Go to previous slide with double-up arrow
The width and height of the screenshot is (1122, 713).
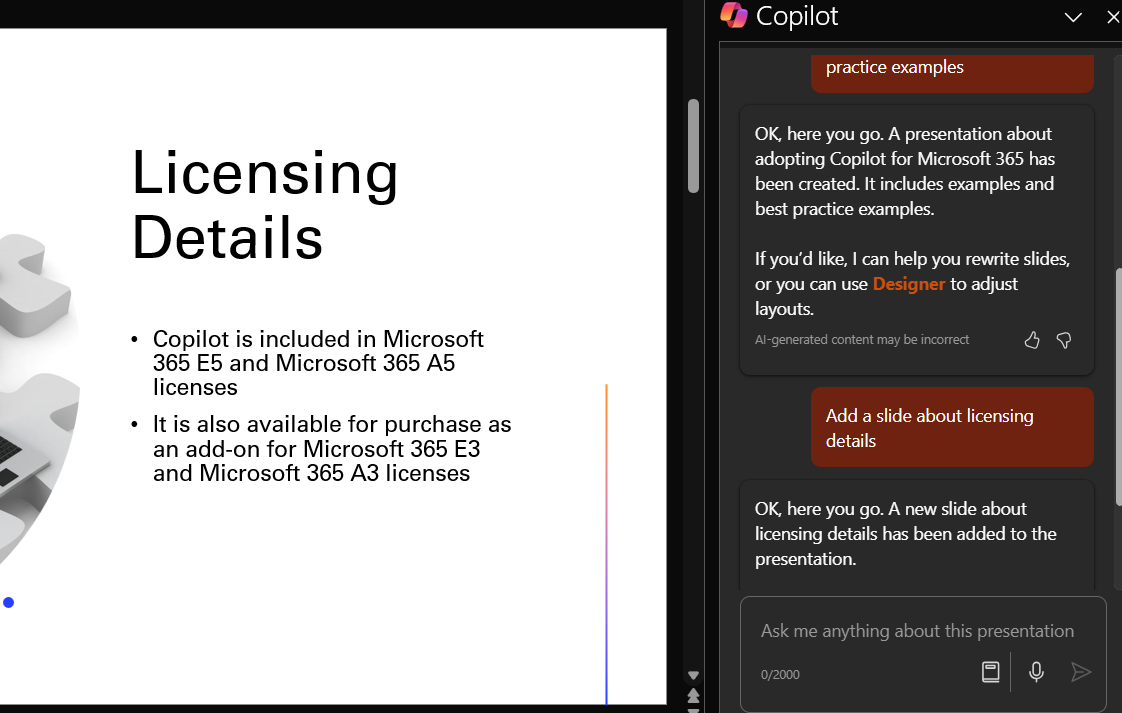[x=693, y=695]
